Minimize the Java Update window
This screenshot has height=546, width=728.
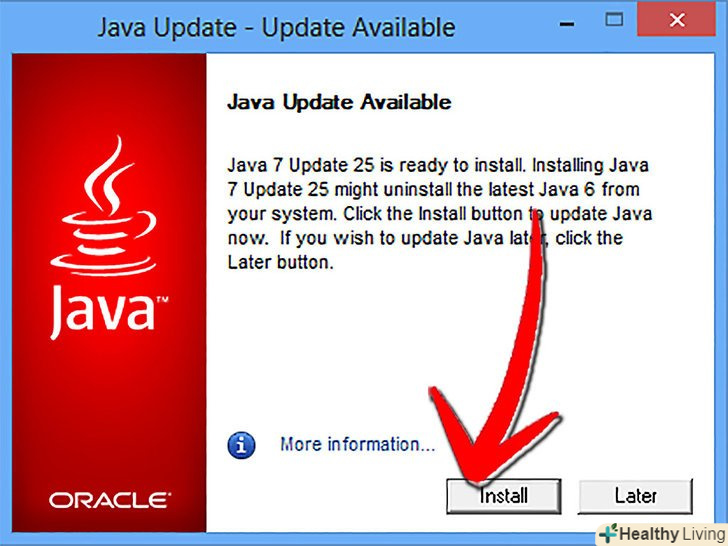[x=567, y=24]
